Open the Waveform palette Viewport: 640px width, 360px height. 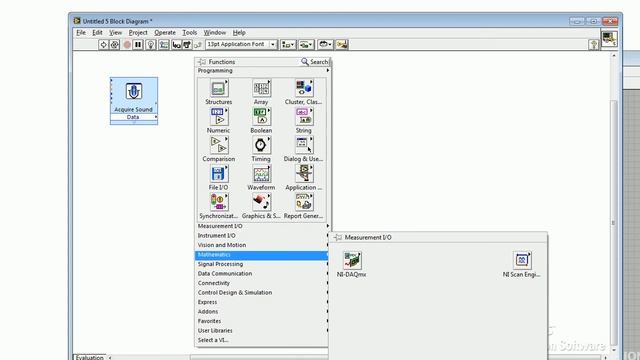tap(261, 178)
